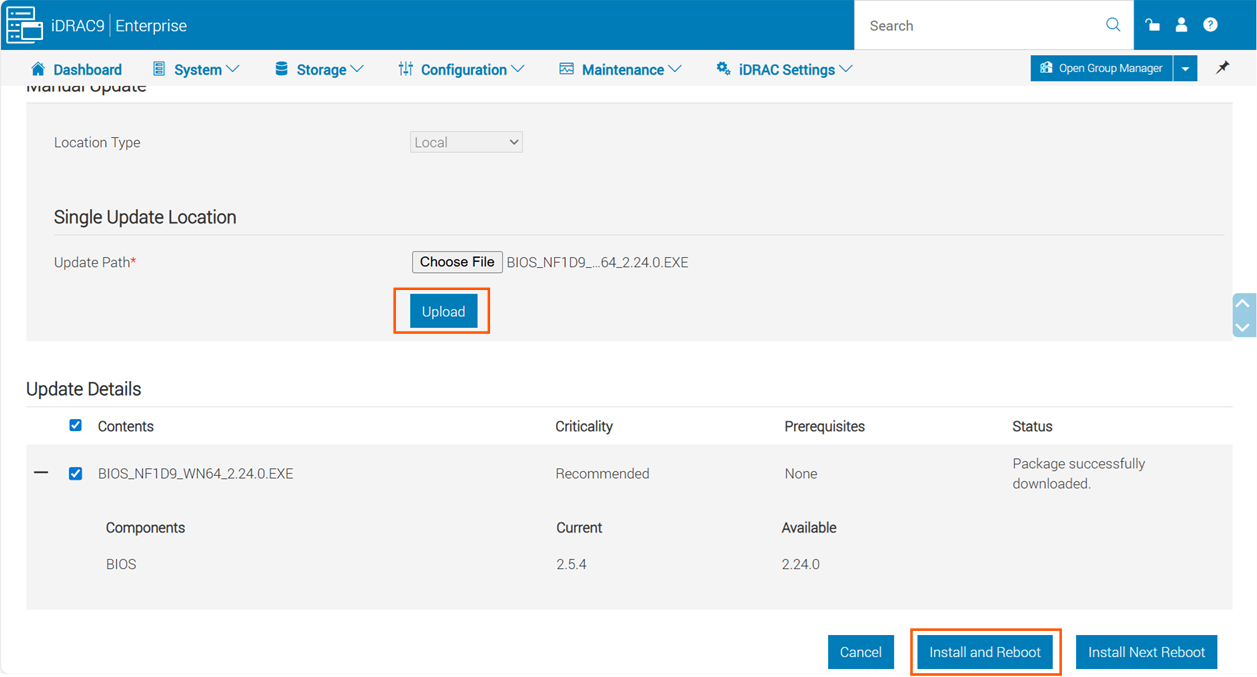
Task: Click the scroll-down arrow on side widget
Action: click(x=1243, y=327)
